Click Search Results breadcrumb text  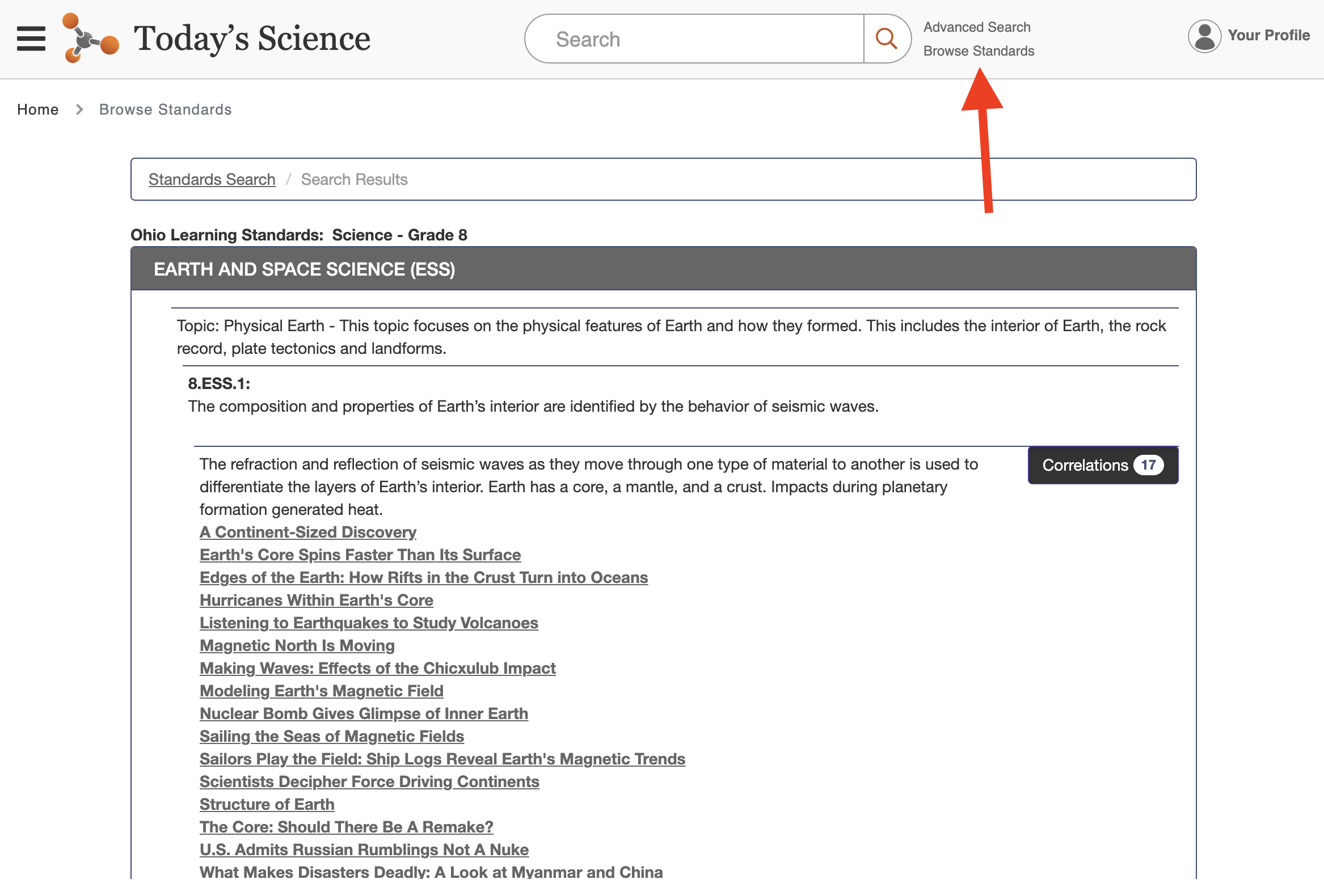point(355,179)
